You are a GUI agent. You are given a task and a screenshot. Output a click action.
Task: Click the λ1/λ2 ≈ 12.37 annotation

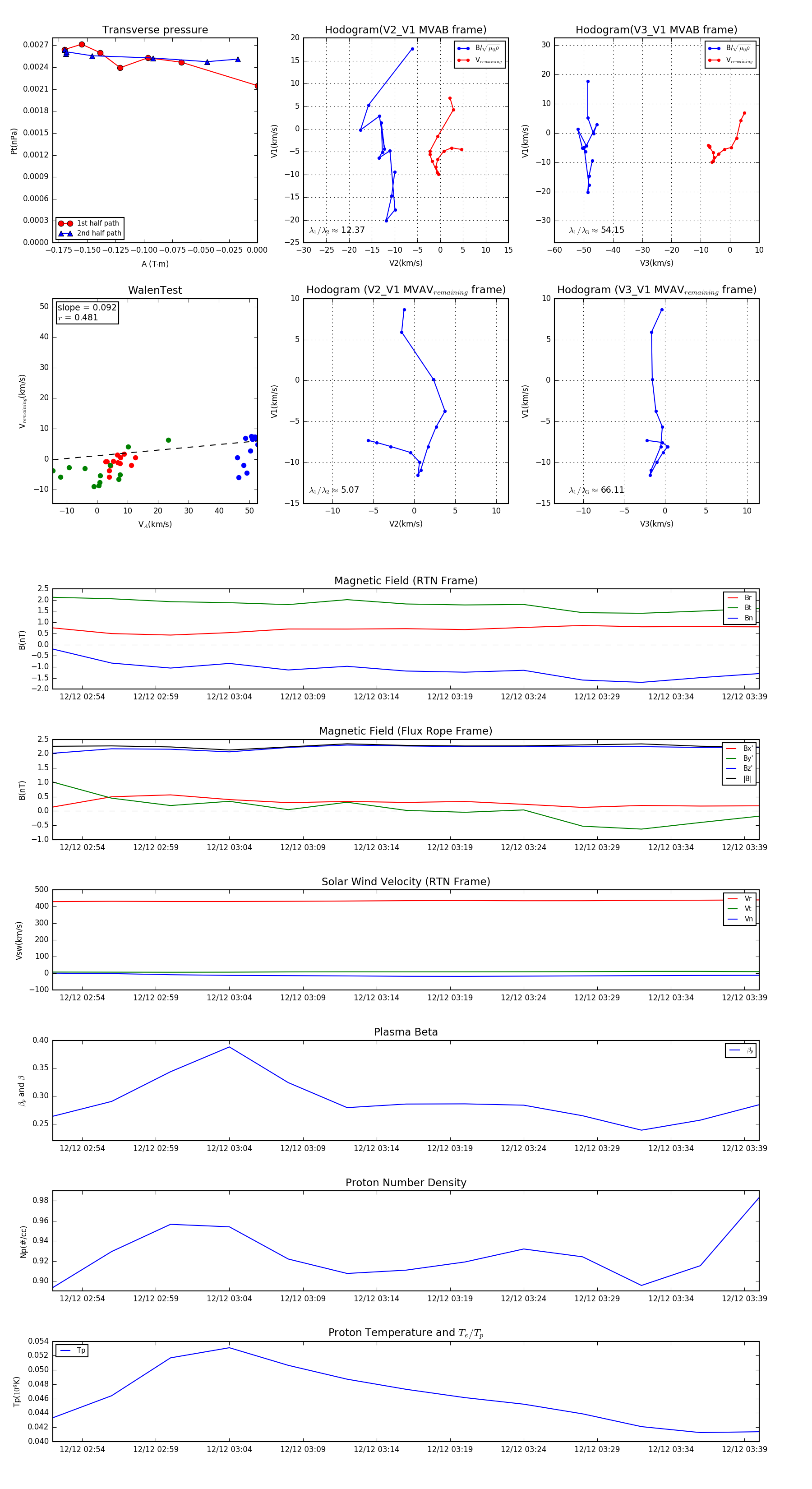[337, 230]
